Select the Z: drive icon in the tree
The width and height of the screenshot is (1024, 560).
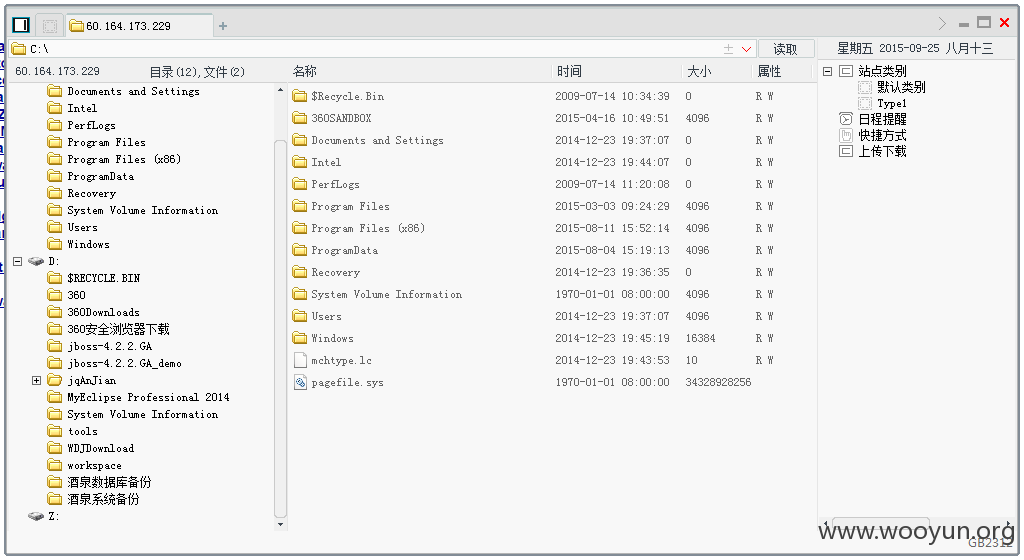pyautogui.click(x=37, y=516)
